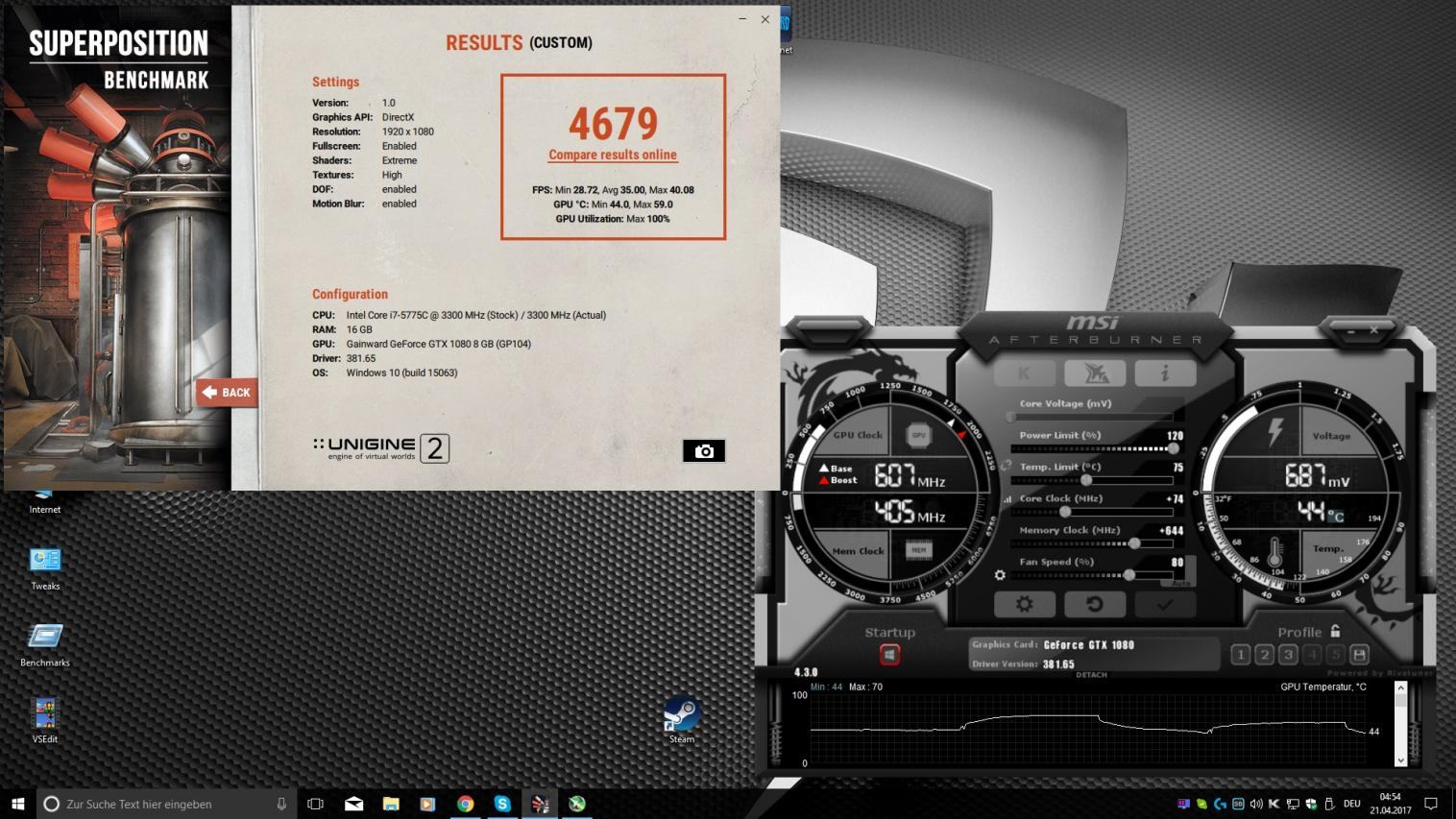This screenshot has width=1456, height=819.
Task: Select profile slot 3
Action: pos(1288,655)
